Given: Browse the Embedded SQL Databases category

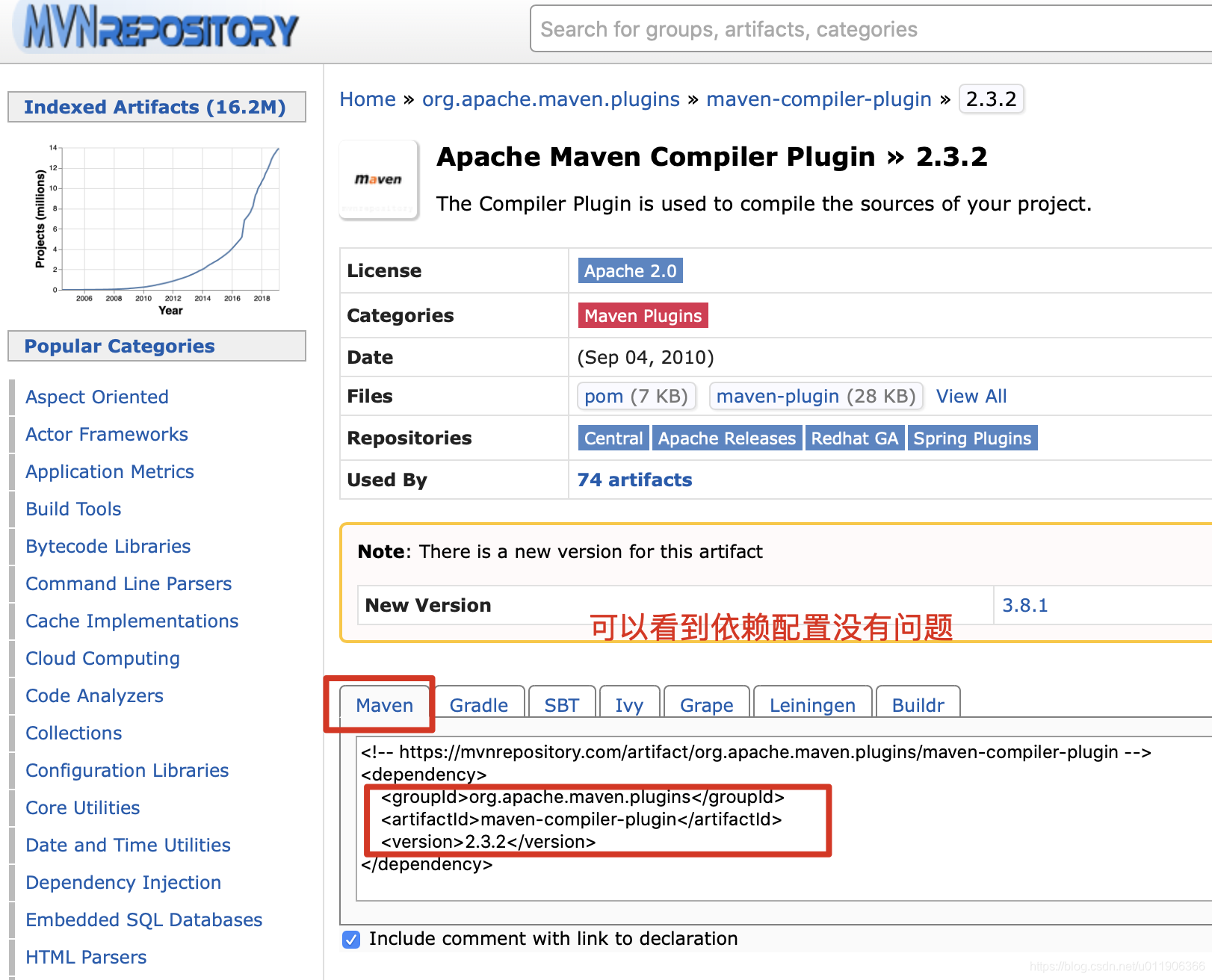Looking at the screenshot, I should [x=144, y=919].
